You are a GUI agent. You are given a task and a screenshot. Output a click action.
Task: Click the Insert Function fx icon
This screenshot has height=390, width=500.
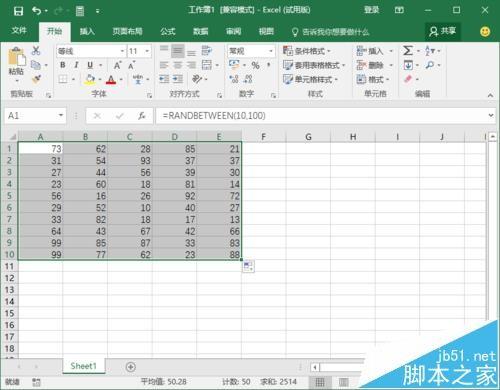[x=142, y=116]
